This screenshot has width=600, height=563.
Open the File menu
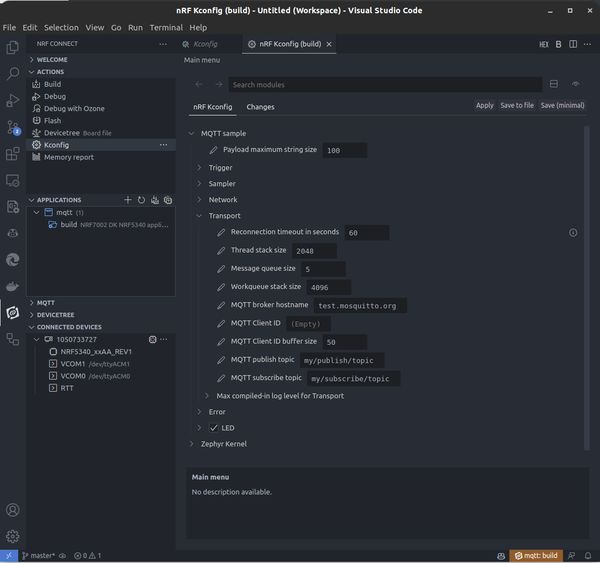(x=9, y=28)
